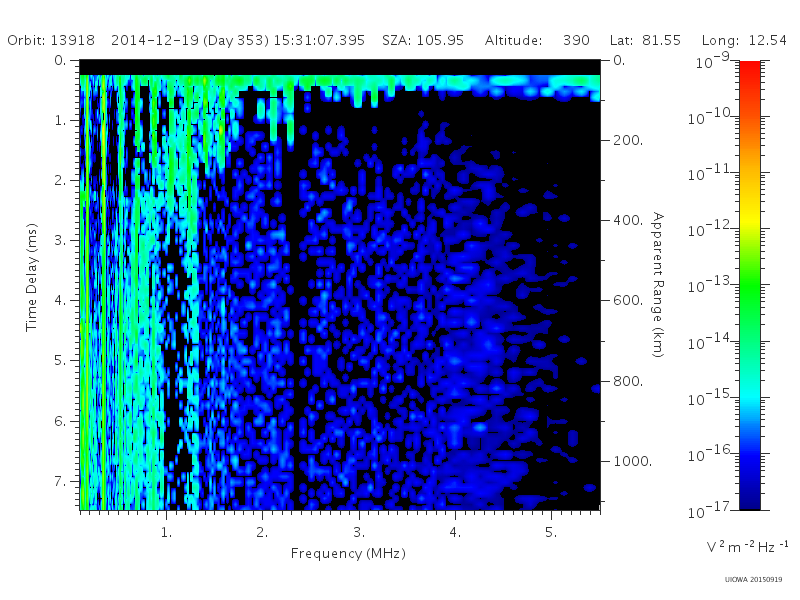Screen dimensions: 800x600
Task: Click the Orbit: 13918 header label
Action: coord(51,40)
